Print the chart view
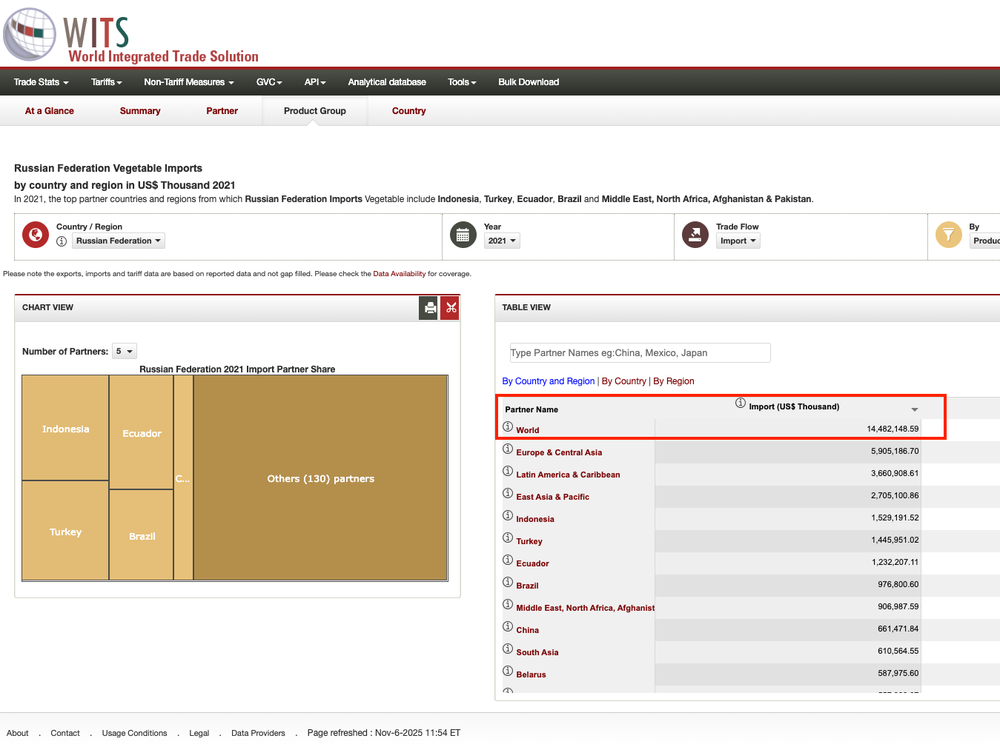1000x747 pixels. (x=430, y=308)
